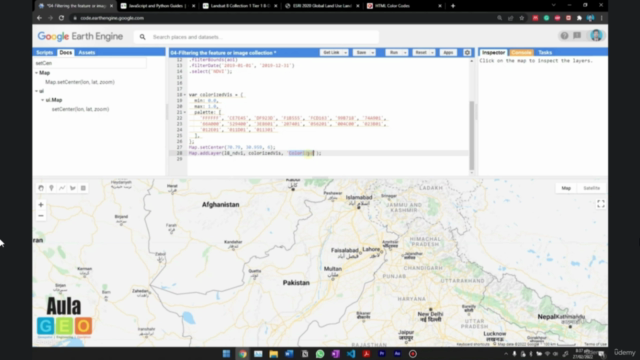This screenshot has width=640, height=360.
Task: Switch to the Inspector tab
Action: click(493, 53)
